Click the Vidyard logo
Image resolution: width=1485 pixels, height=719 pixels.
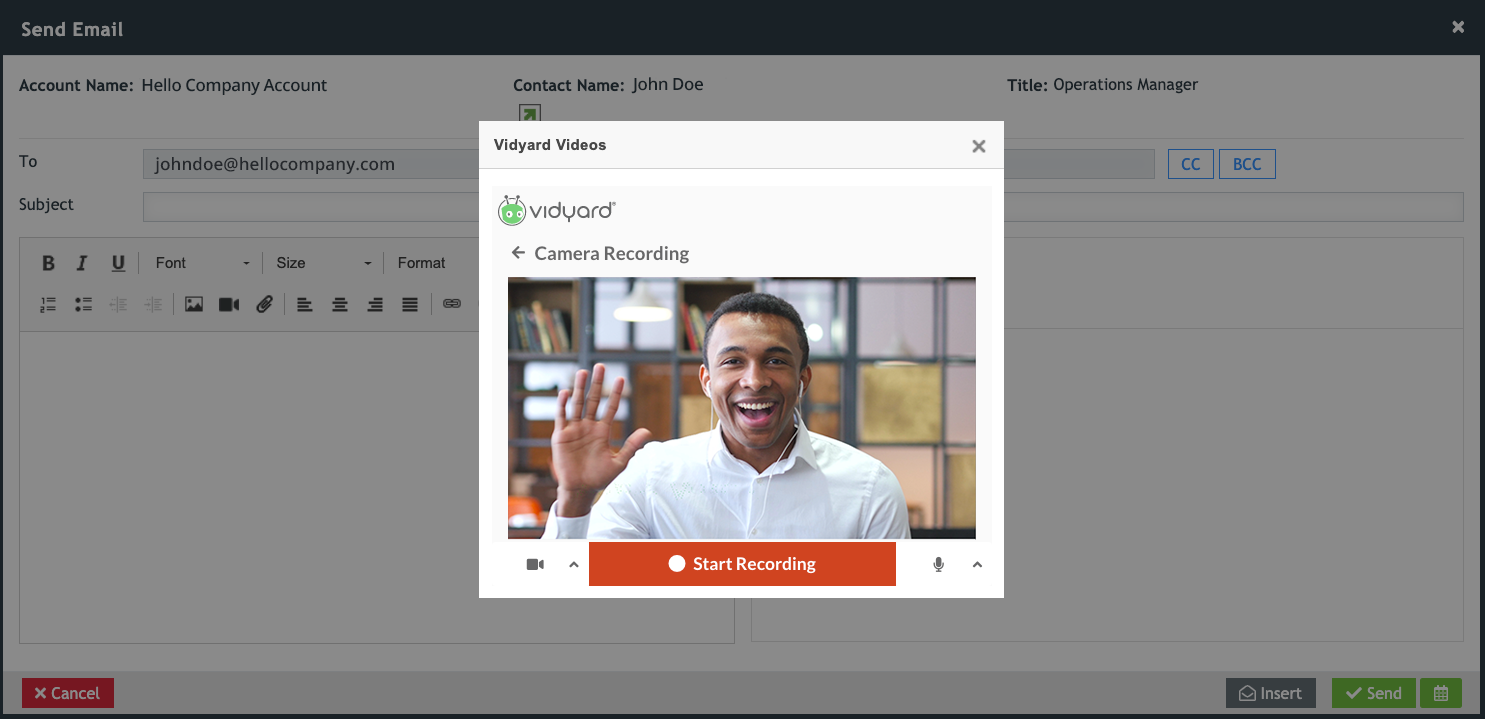pyautogui.click(x=556, y=210)
